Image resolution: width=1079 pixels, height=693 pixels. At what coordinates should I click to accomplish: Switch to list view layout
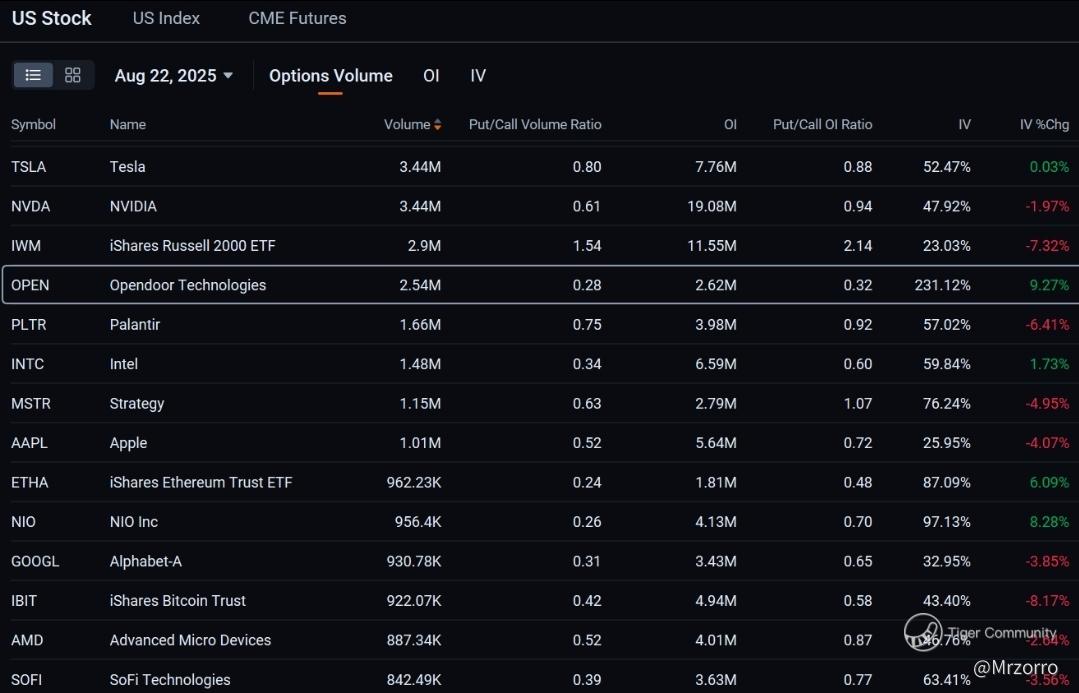[33, 75]
